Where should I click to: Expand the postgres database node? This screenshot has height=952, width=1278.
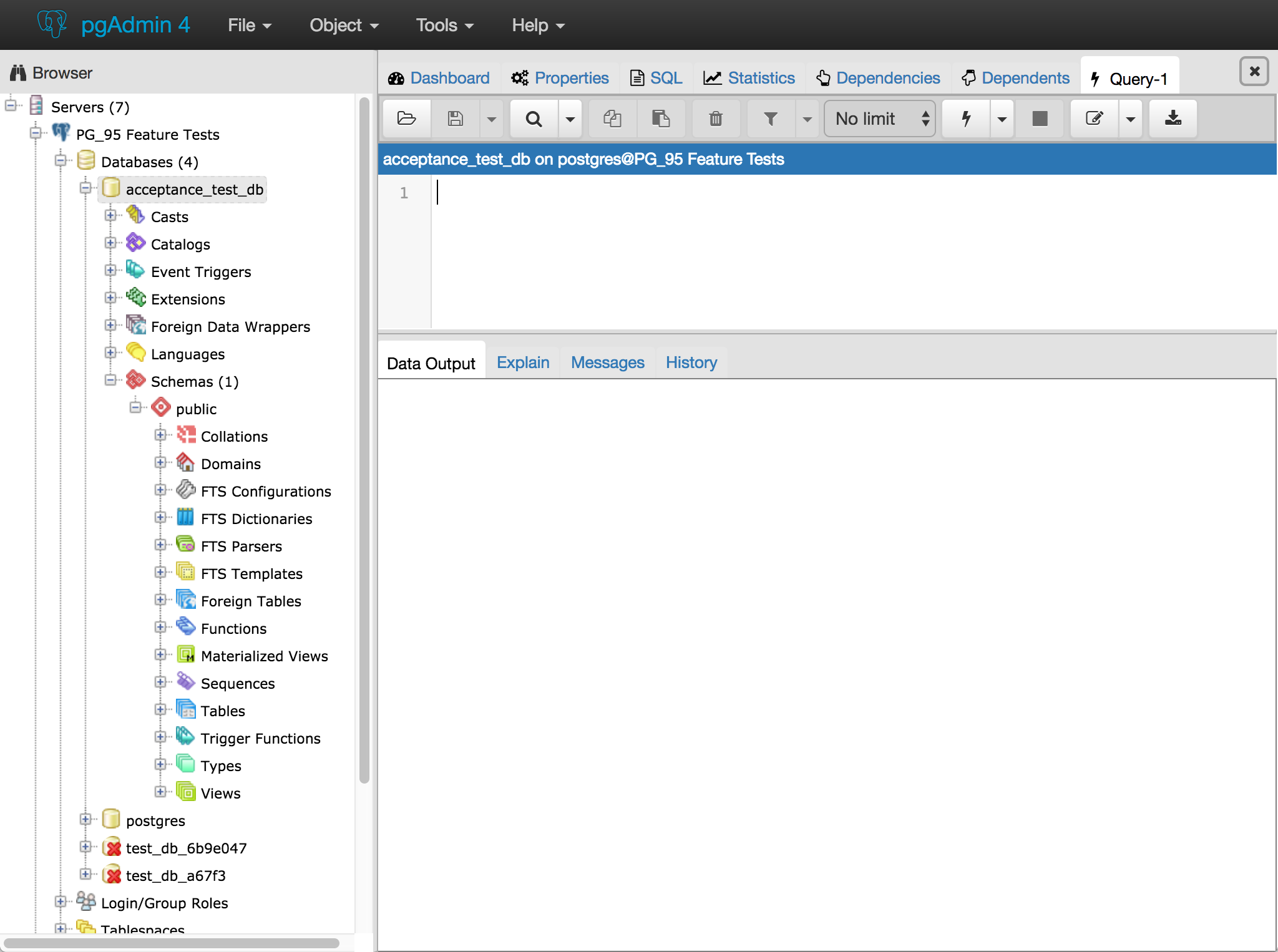pyautogui.click(x=85, y=820)
